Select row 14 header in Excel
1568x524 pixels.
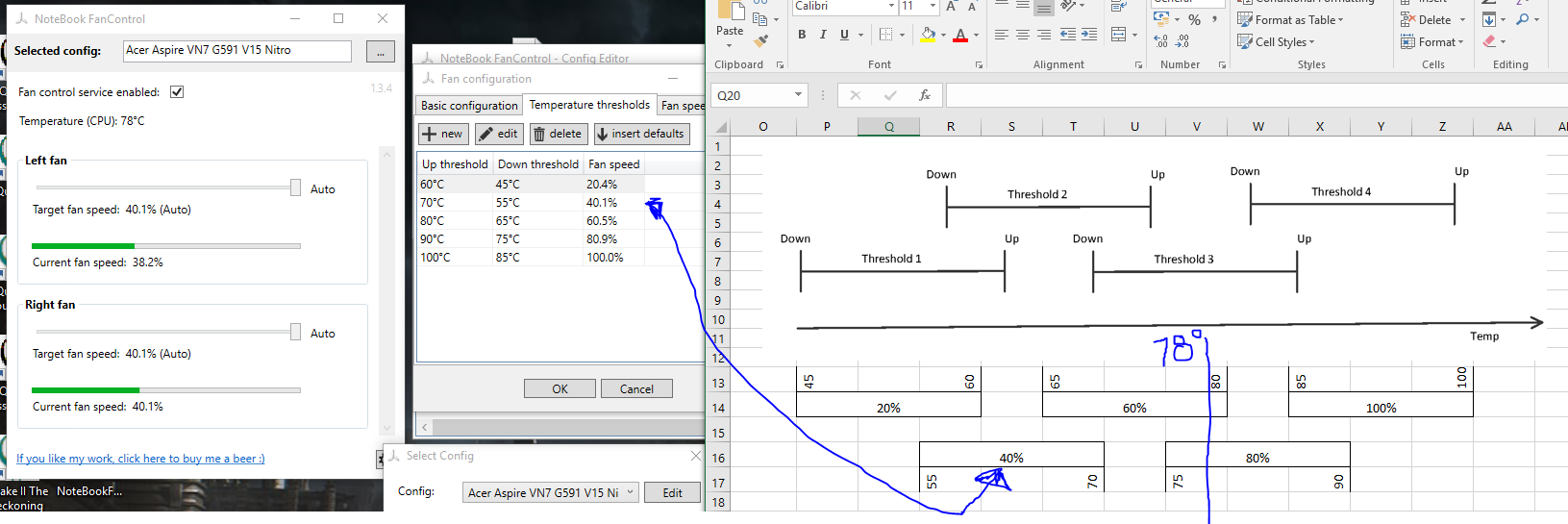[x=718, y=408]
